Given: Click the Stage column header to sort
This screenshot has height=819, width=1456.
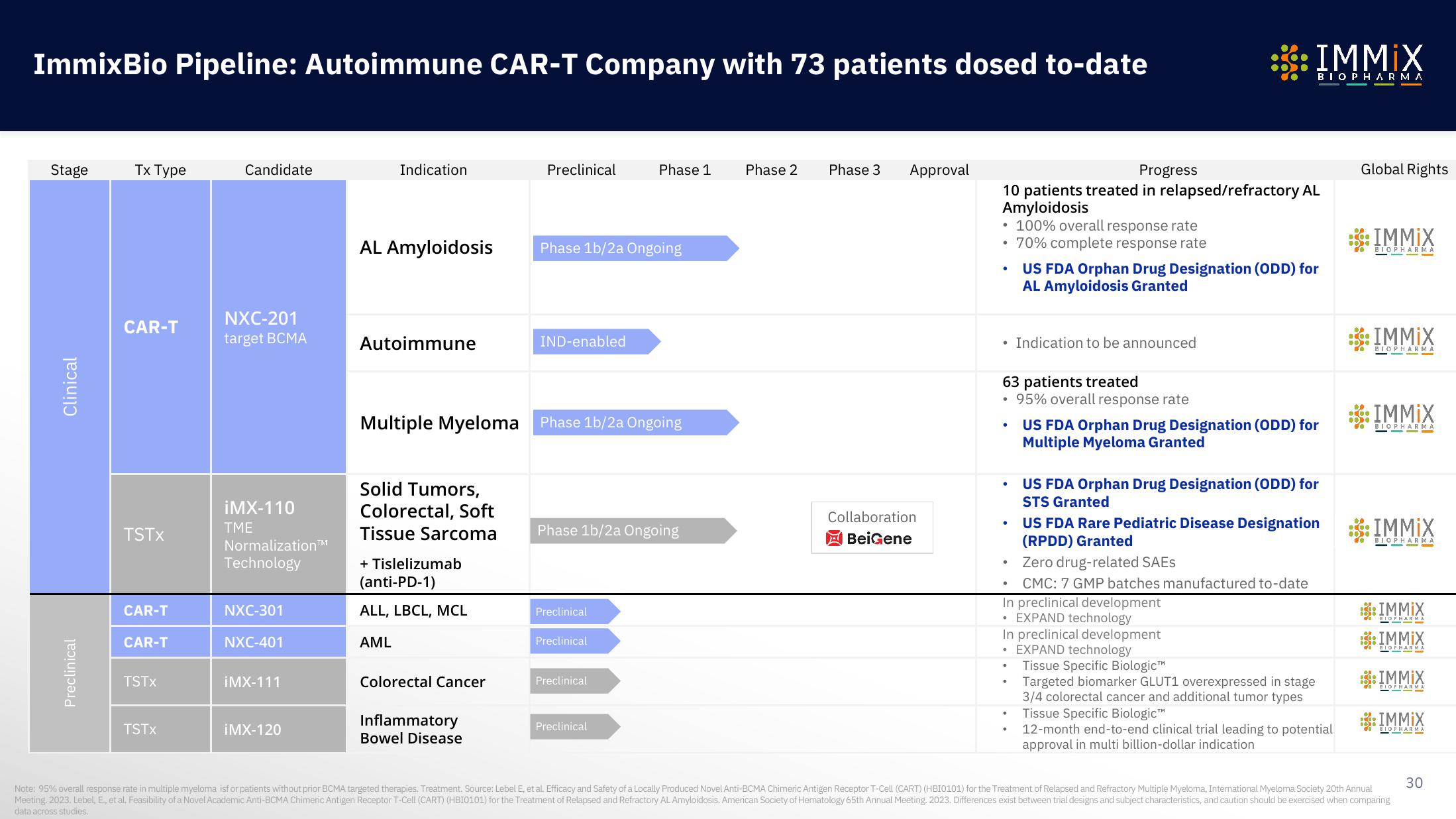Looking at the screenshot, I should [67, 167].
